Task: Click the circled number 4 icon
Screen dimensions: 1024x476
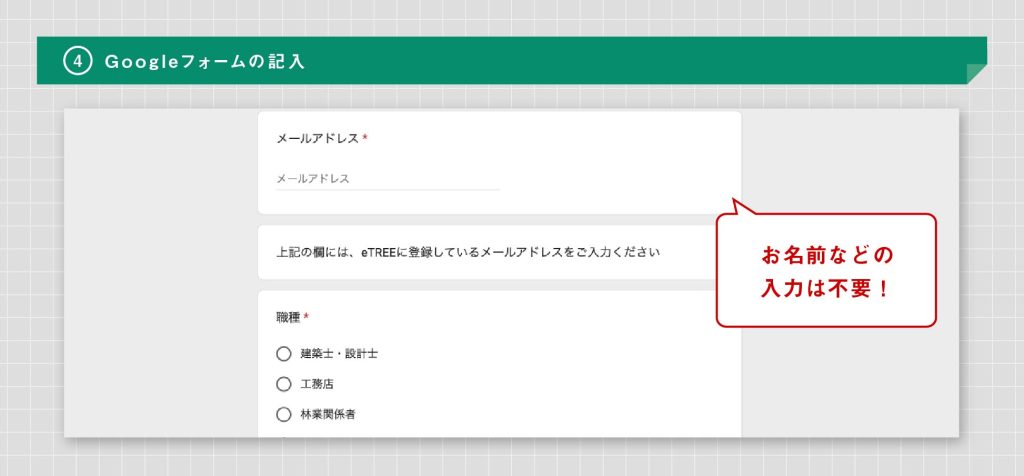Action: point(77,61)
